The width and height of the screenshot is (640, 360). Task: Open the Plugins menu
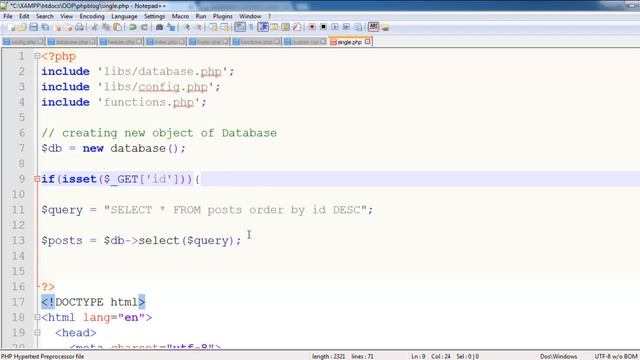(222, 16)
